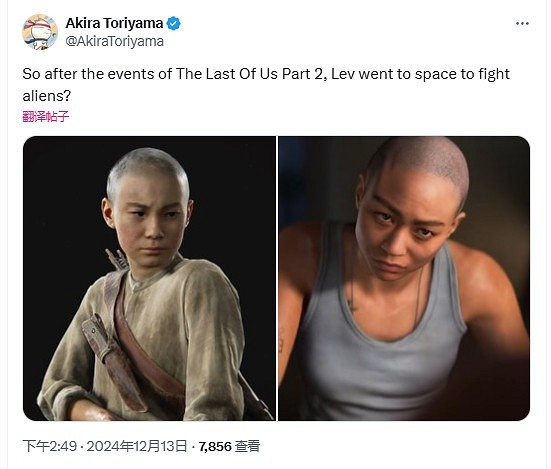The width and height of the screenshot is (551, 469).
Task: Open the three-dot more options menu
Action: pos(522,24)
